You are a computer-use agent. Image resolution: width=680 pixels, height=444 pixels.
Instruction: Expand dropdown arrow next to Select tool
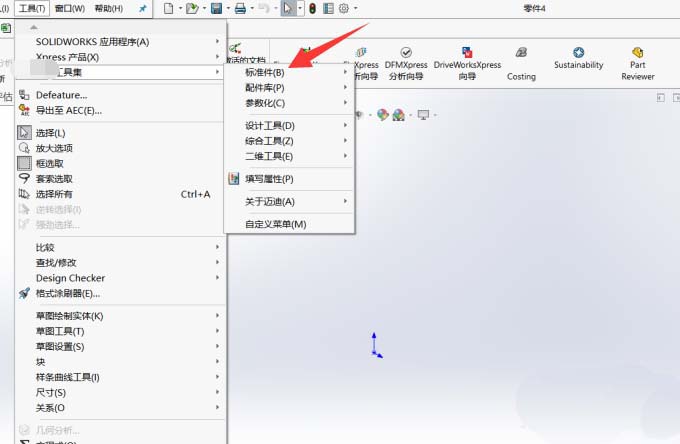tap(300, 8)
